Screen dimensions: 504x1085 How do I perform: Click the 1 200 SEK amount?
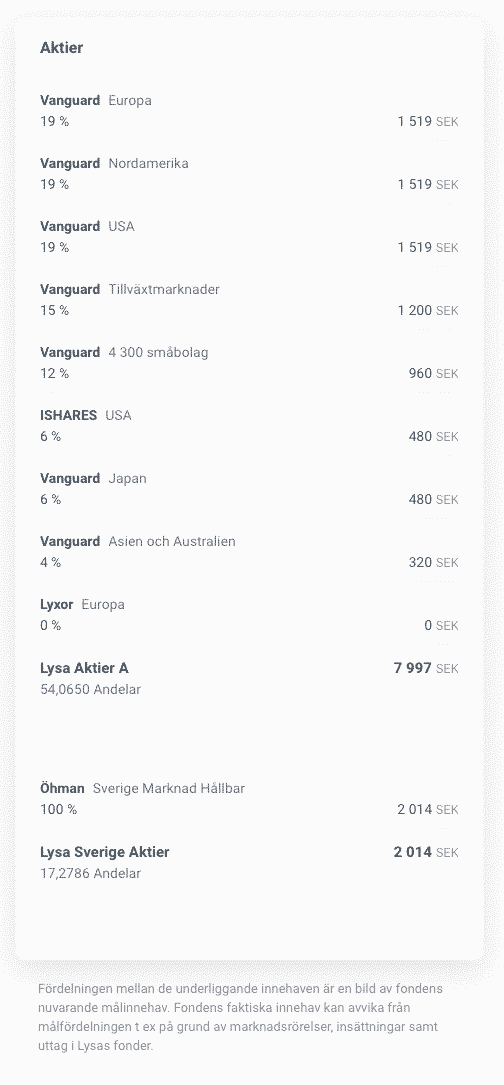point(428,311)
